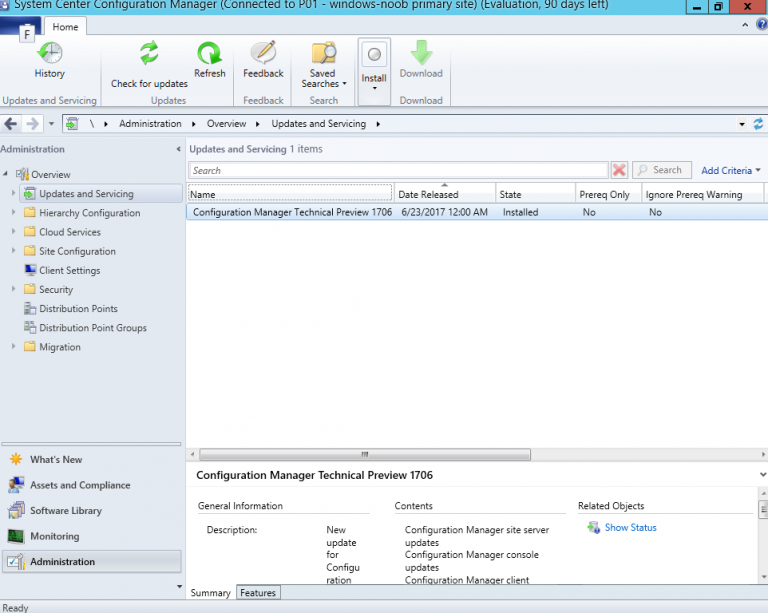Open Saved Searches dropdown
768x613 pixels.
tap(323, 65)
